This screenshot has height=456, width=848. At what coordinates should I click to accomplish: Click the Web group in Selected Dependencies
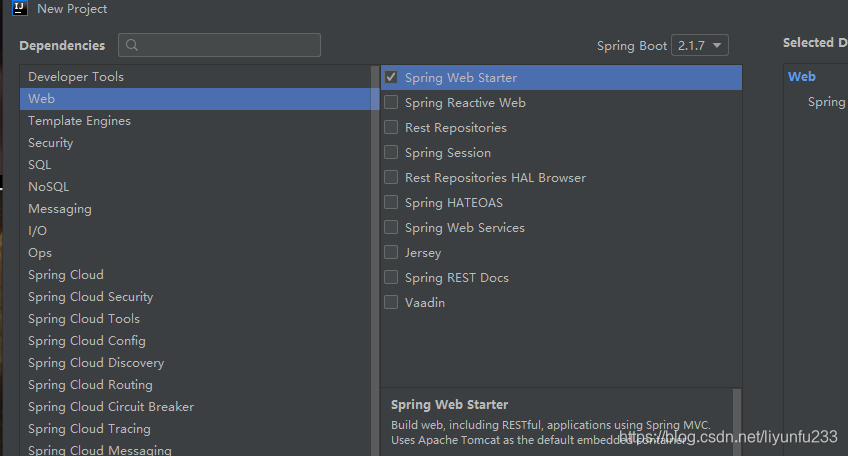click(801, 77)
